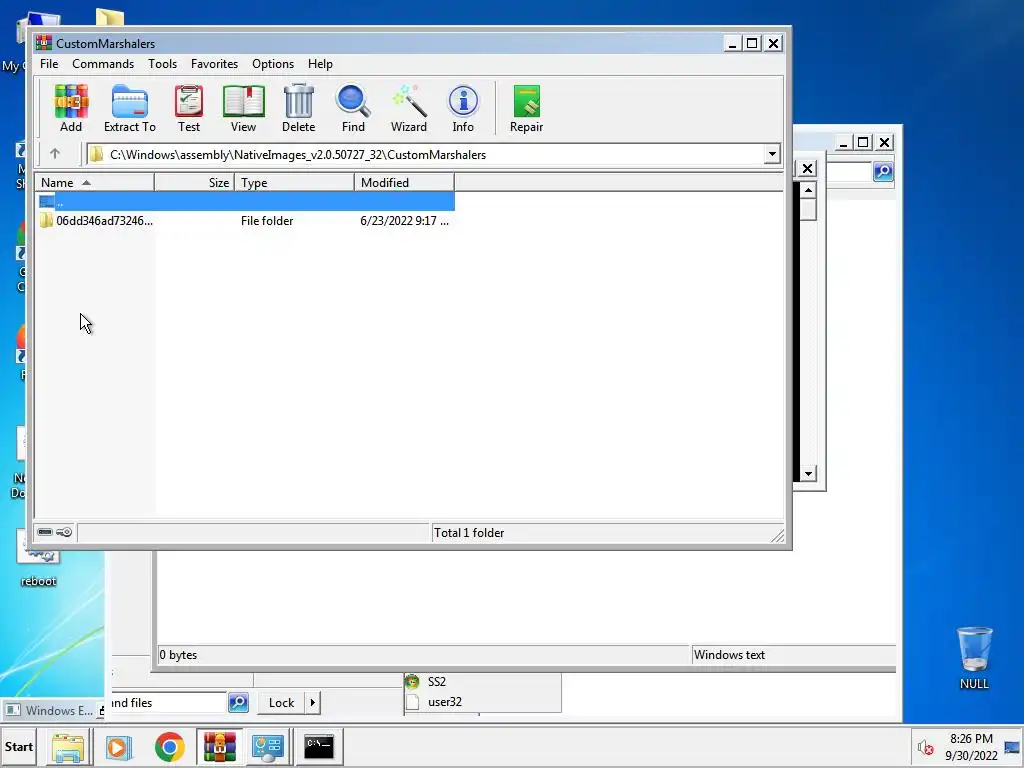The image size is (1024, 768).
Task: Open Windows Media Player taskbar icon
Action: pyautogui.click(x=118, y=747)
